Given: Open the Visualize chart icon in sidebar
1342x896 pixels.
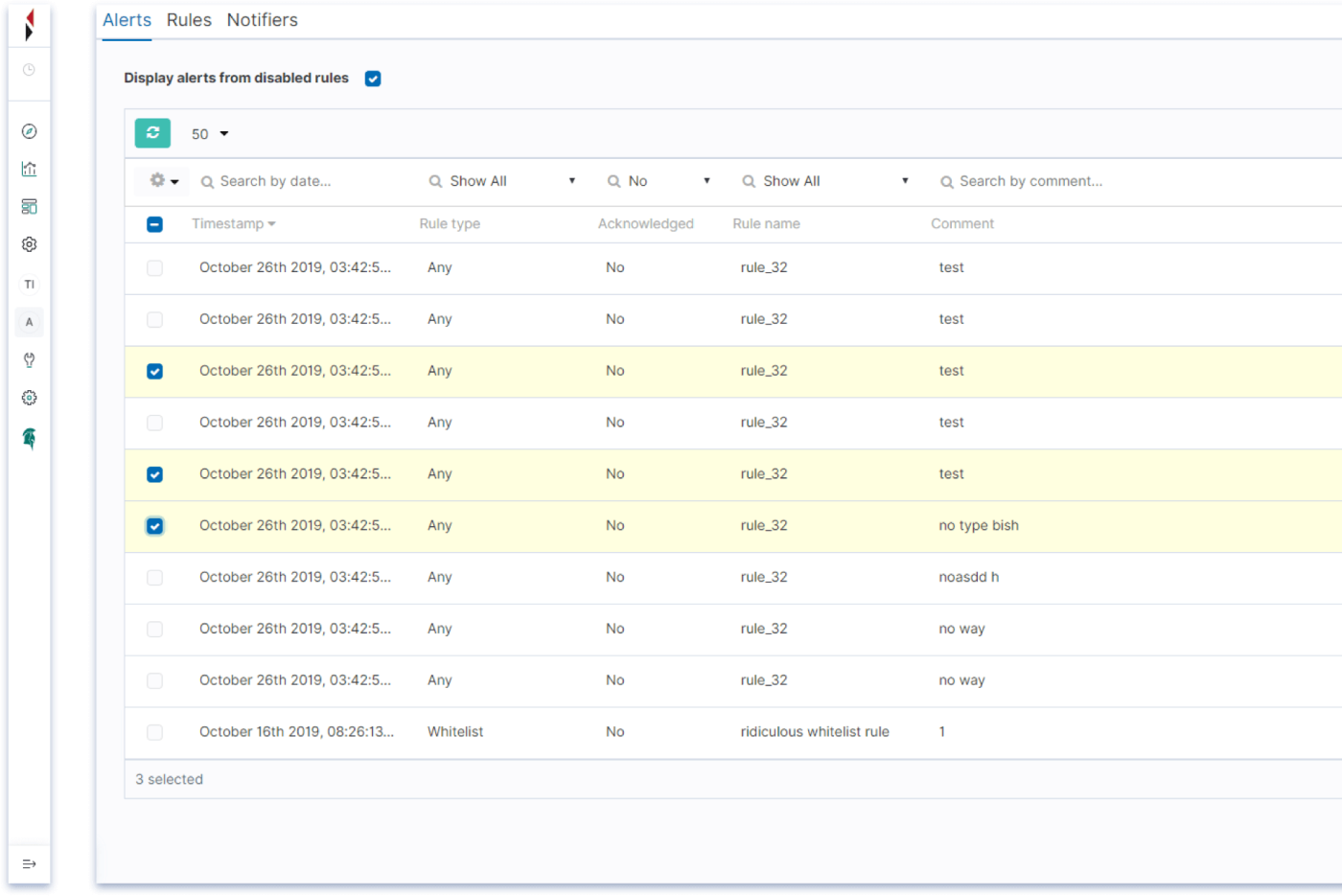Looking at the screenshot, I should pyautogui.click(x=29, y=169).
